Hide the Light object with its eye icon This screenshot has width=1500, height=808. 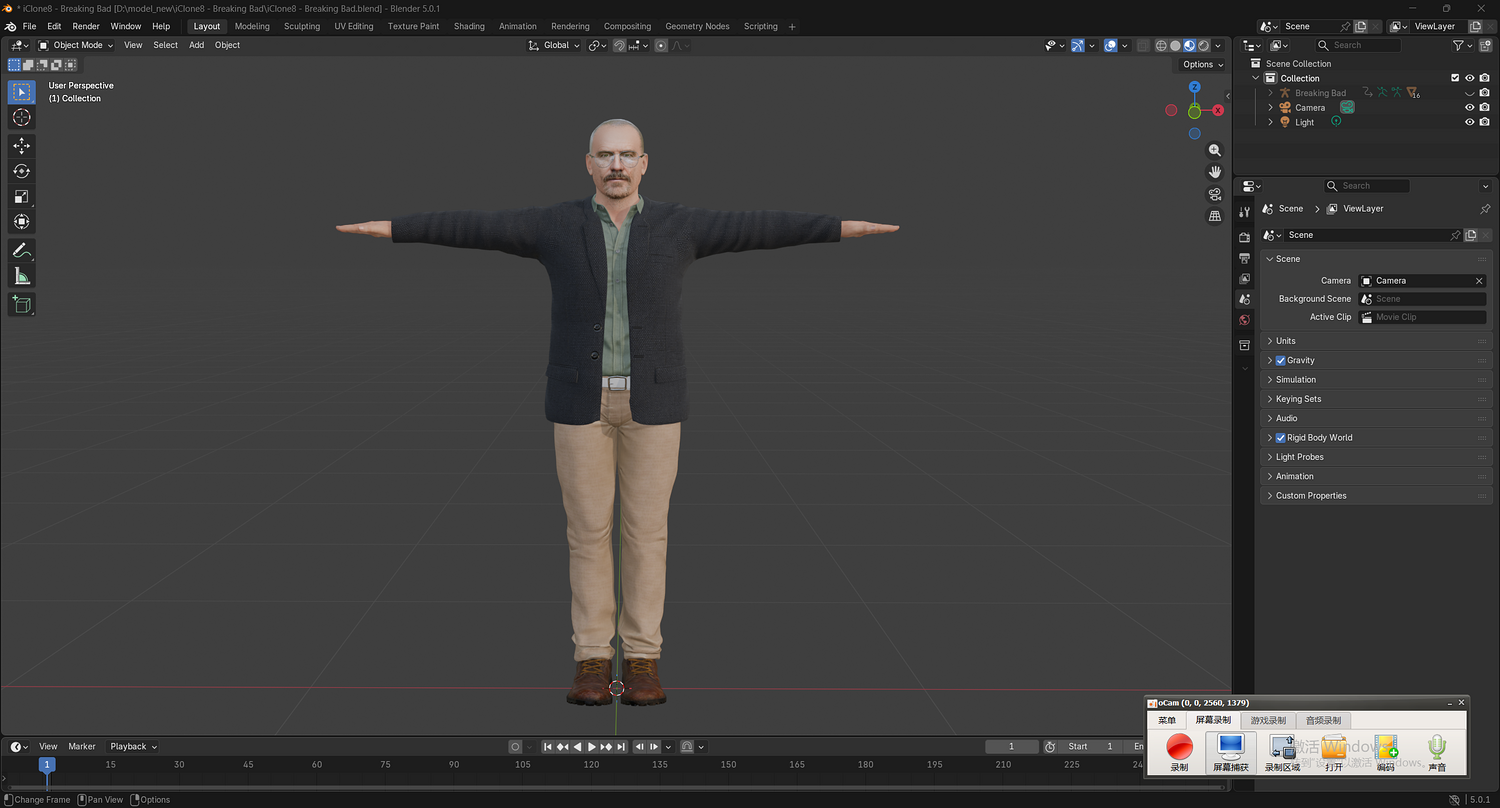click(1470, 122)
